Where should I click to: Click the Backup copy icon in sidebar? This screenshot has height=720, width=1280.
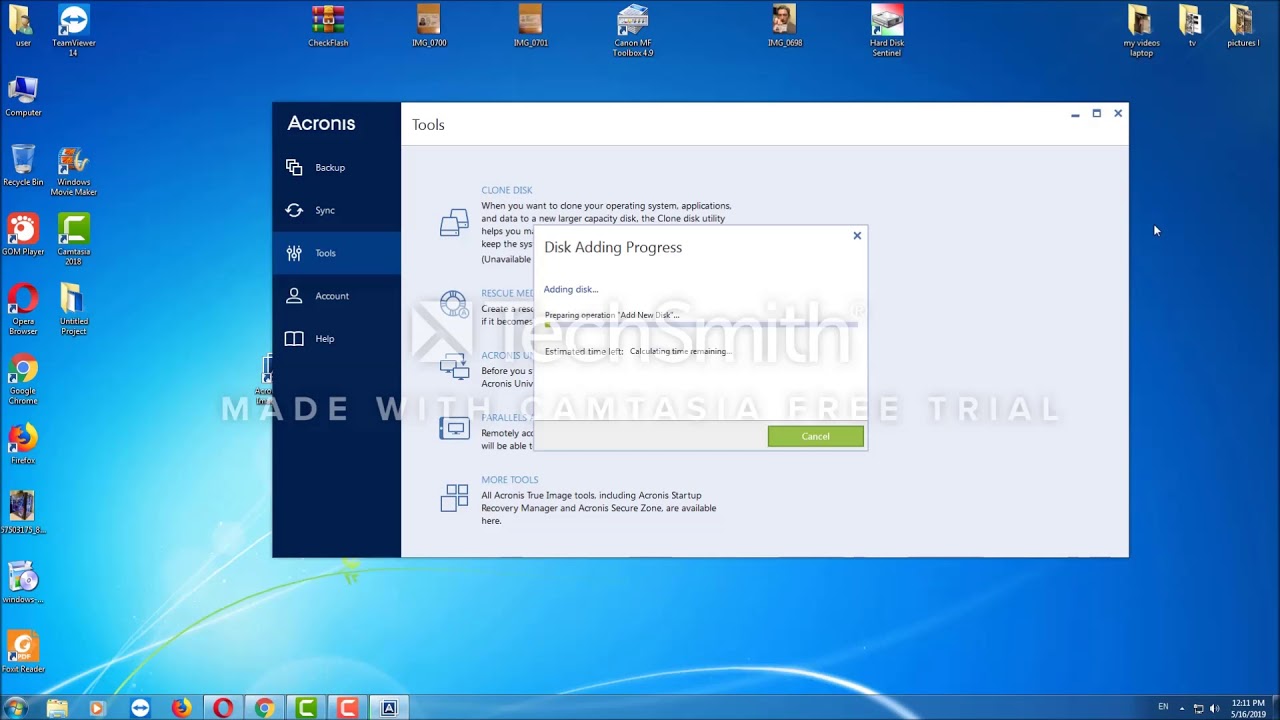pos(294,168)
